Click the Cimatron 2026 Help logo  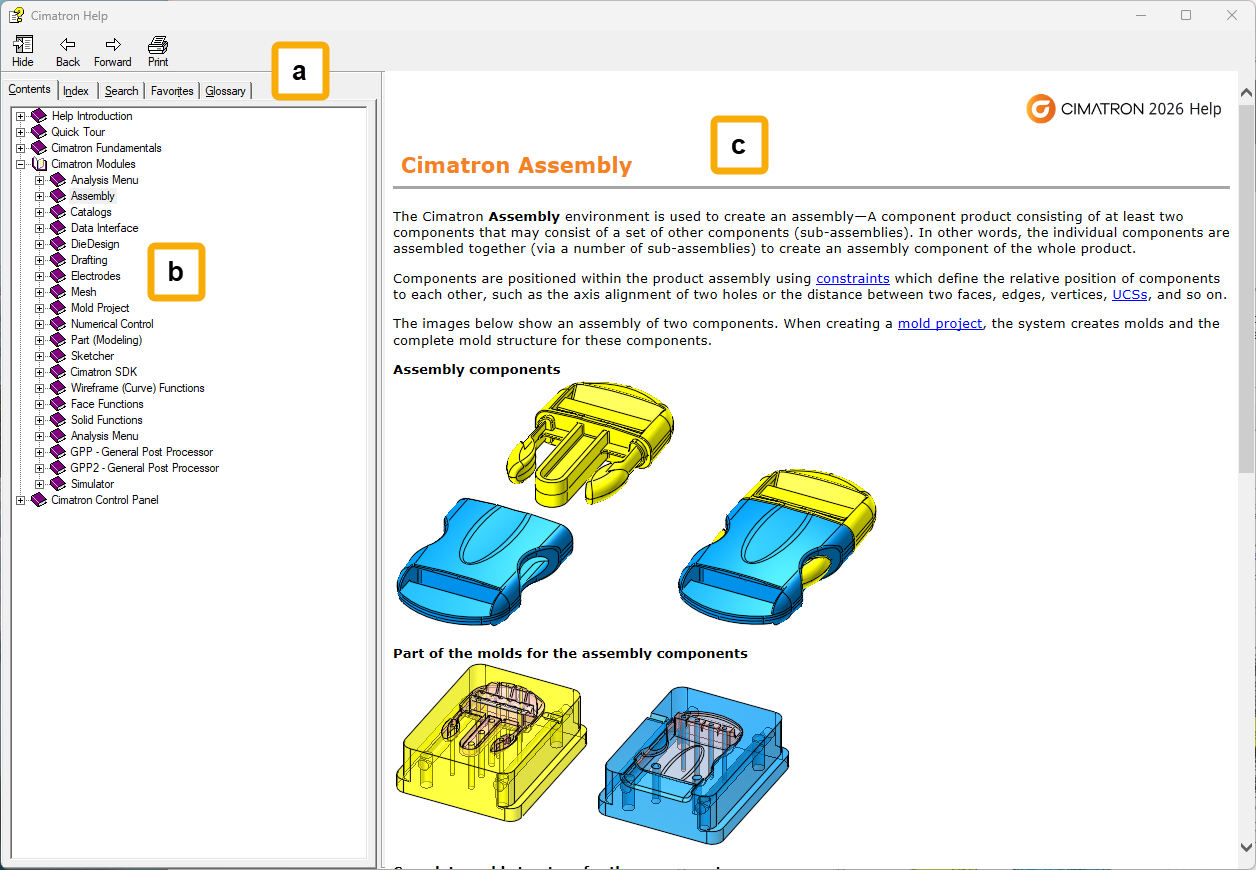(x=1124, y=108)
